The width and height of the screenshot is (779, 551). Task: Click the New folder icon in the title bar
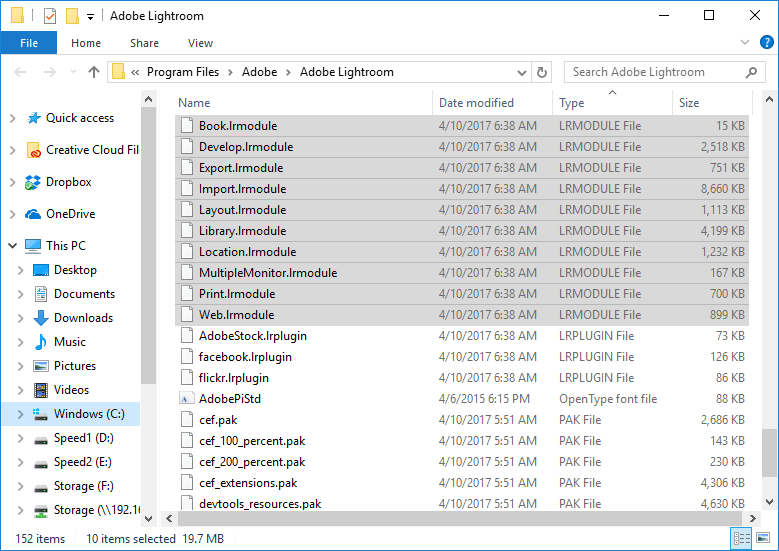(73, 16)
